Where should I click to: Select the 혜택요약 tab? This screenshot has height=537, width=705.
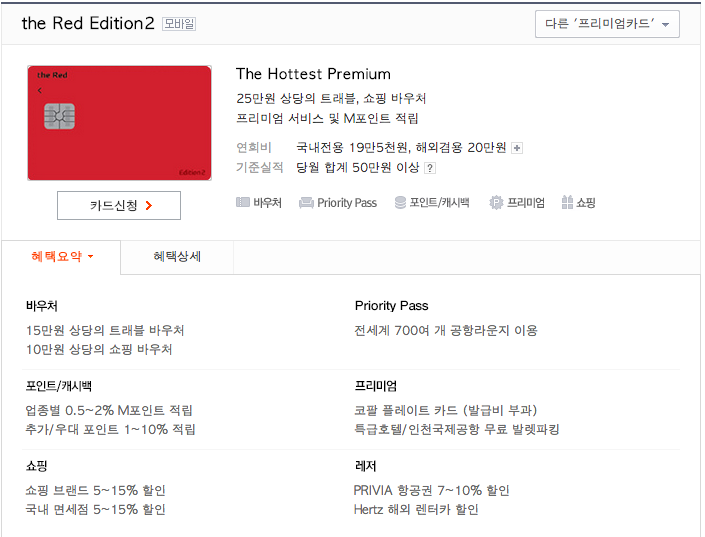pyautogui.click(x=61, y=257)
